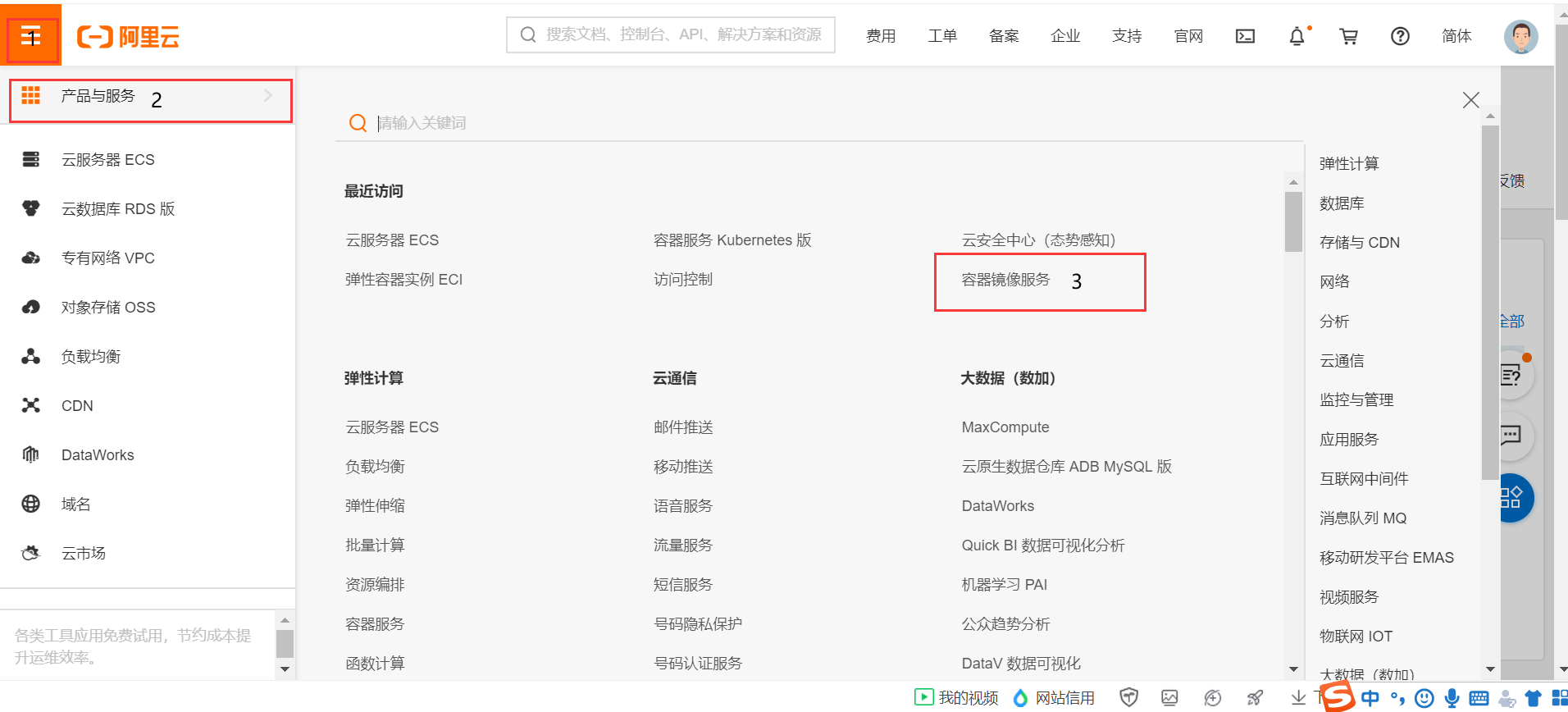This screenshot has height=712, width=1568.
Task: Open 专有网络 VPC in left sidebar
Action: pos(107,258)
